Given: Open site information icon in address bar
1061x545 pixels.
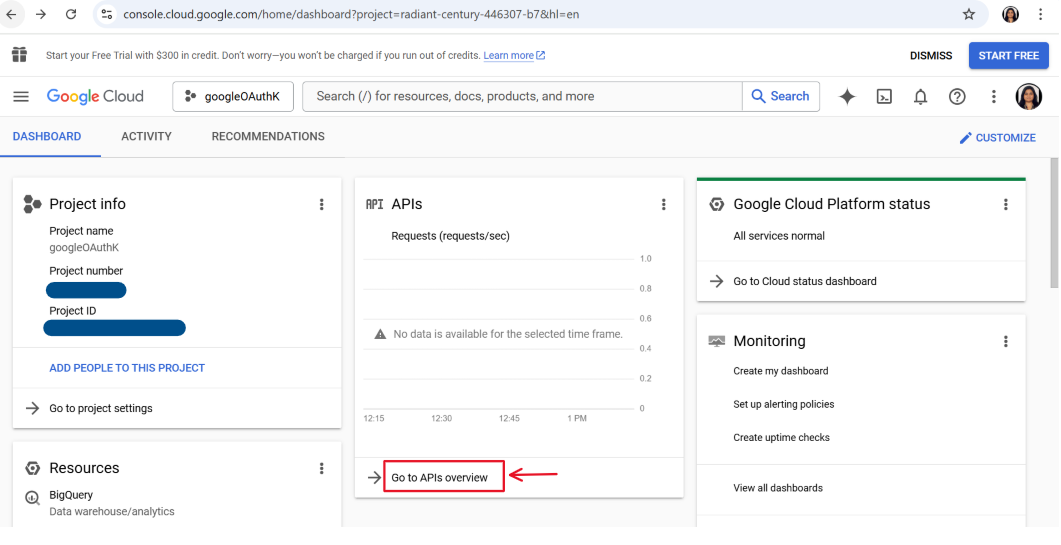Looking at the screenshot, I should [x=106, y=14].
